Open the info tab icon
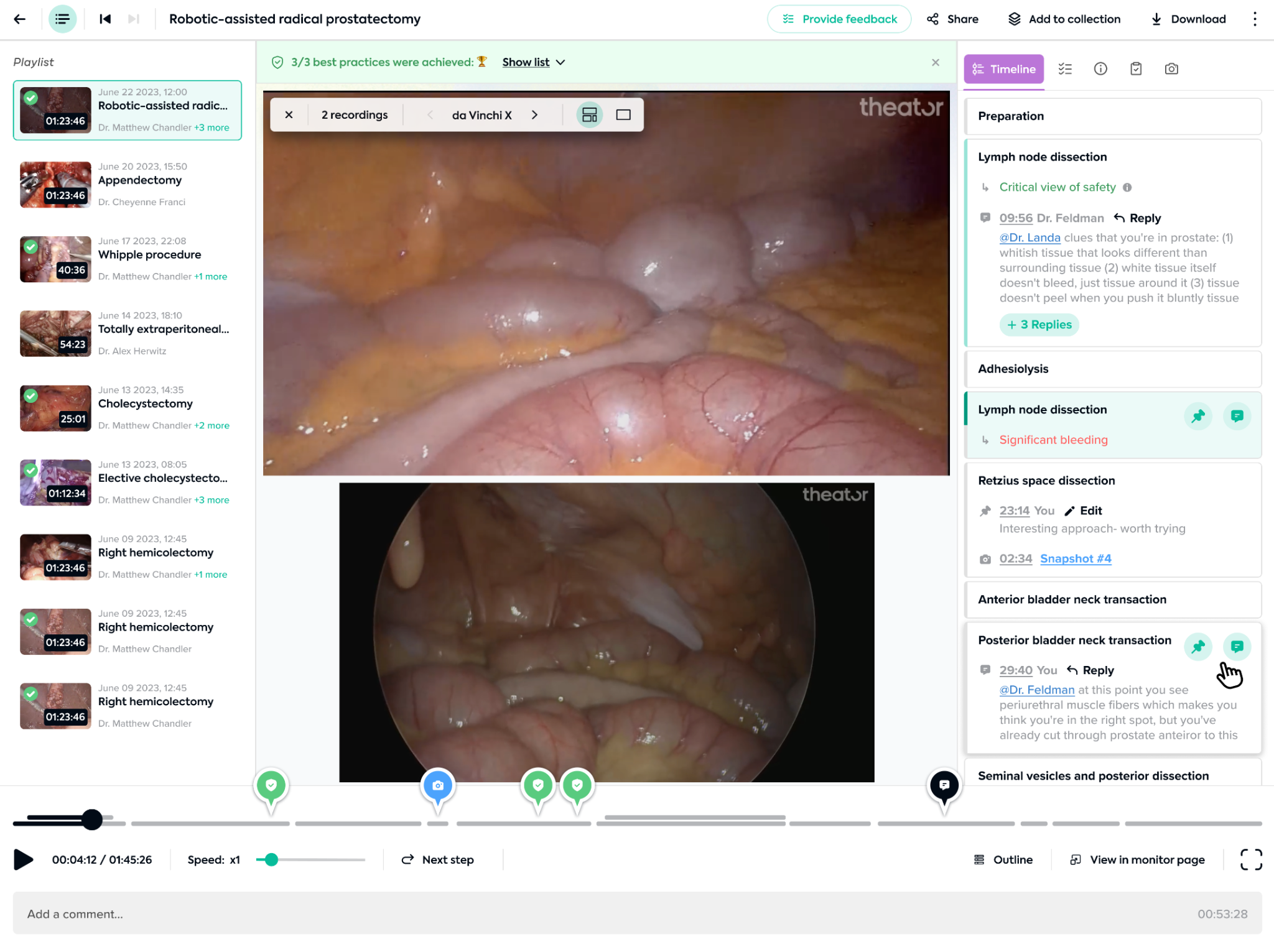 [1100, 69]
